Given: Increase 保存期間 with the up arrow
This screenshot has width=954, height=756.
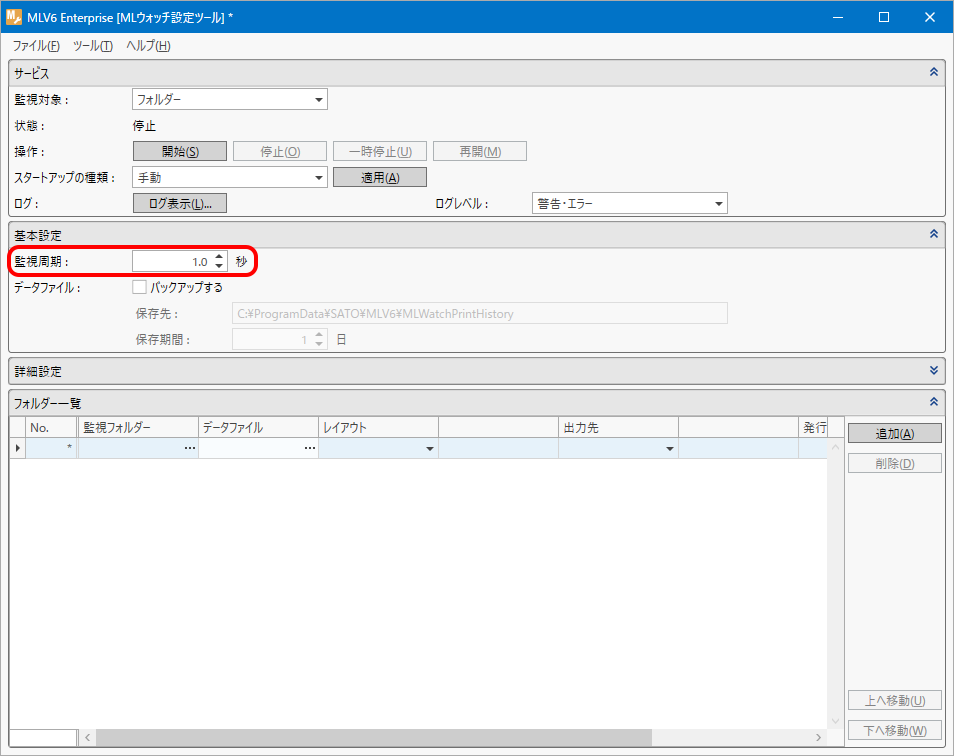Looking at the screenshot, I should [x=319, y=335].
